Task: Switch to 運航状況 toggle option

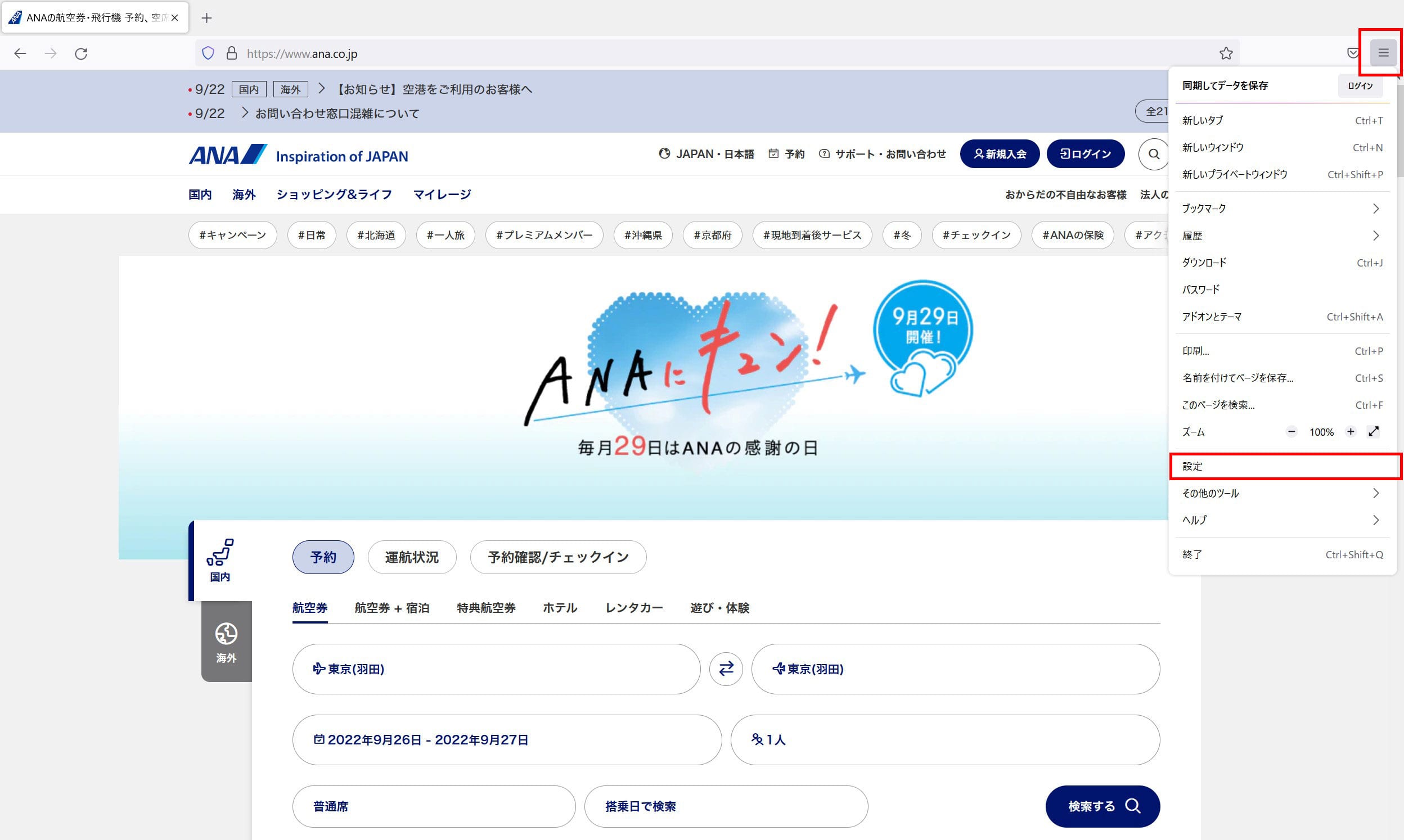Action: [412, 557]
